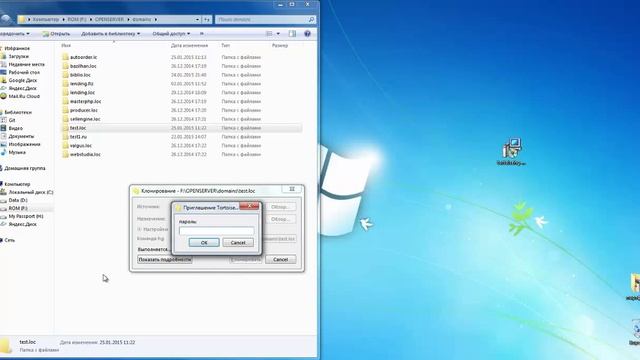The width and height of the screenshot is (640, 360).
Task: Select ROM (F:) drive in sidebar
Action: [18, 208]
